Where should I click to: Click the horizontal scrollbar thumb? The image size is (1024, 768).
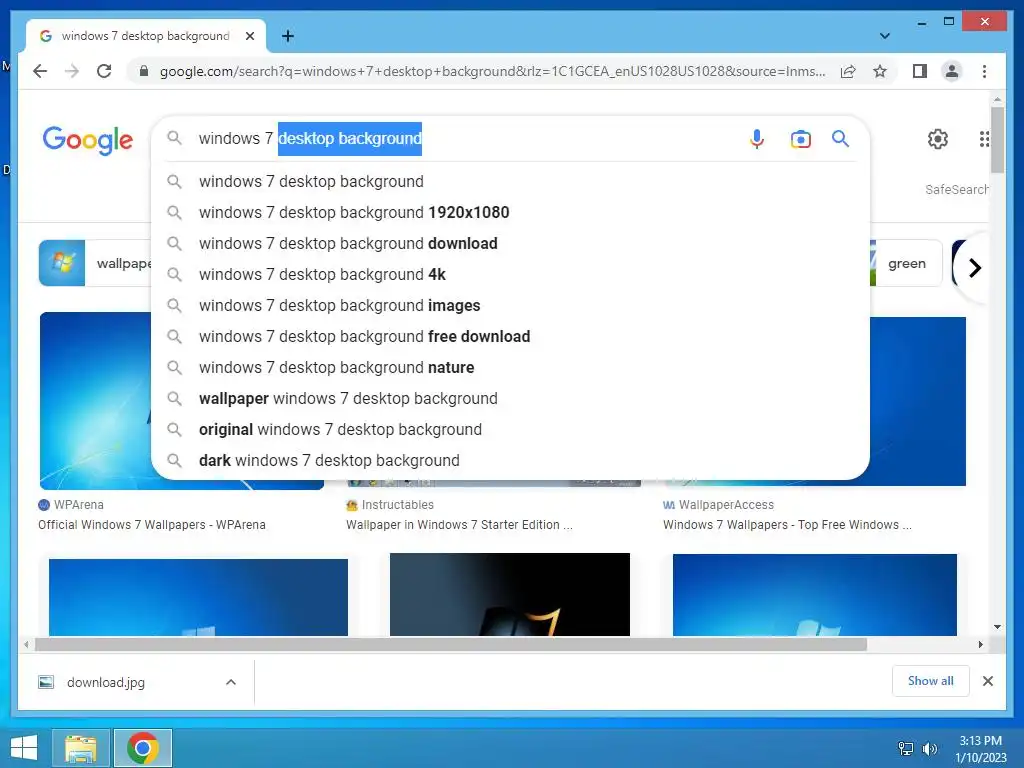coord(451,645)
